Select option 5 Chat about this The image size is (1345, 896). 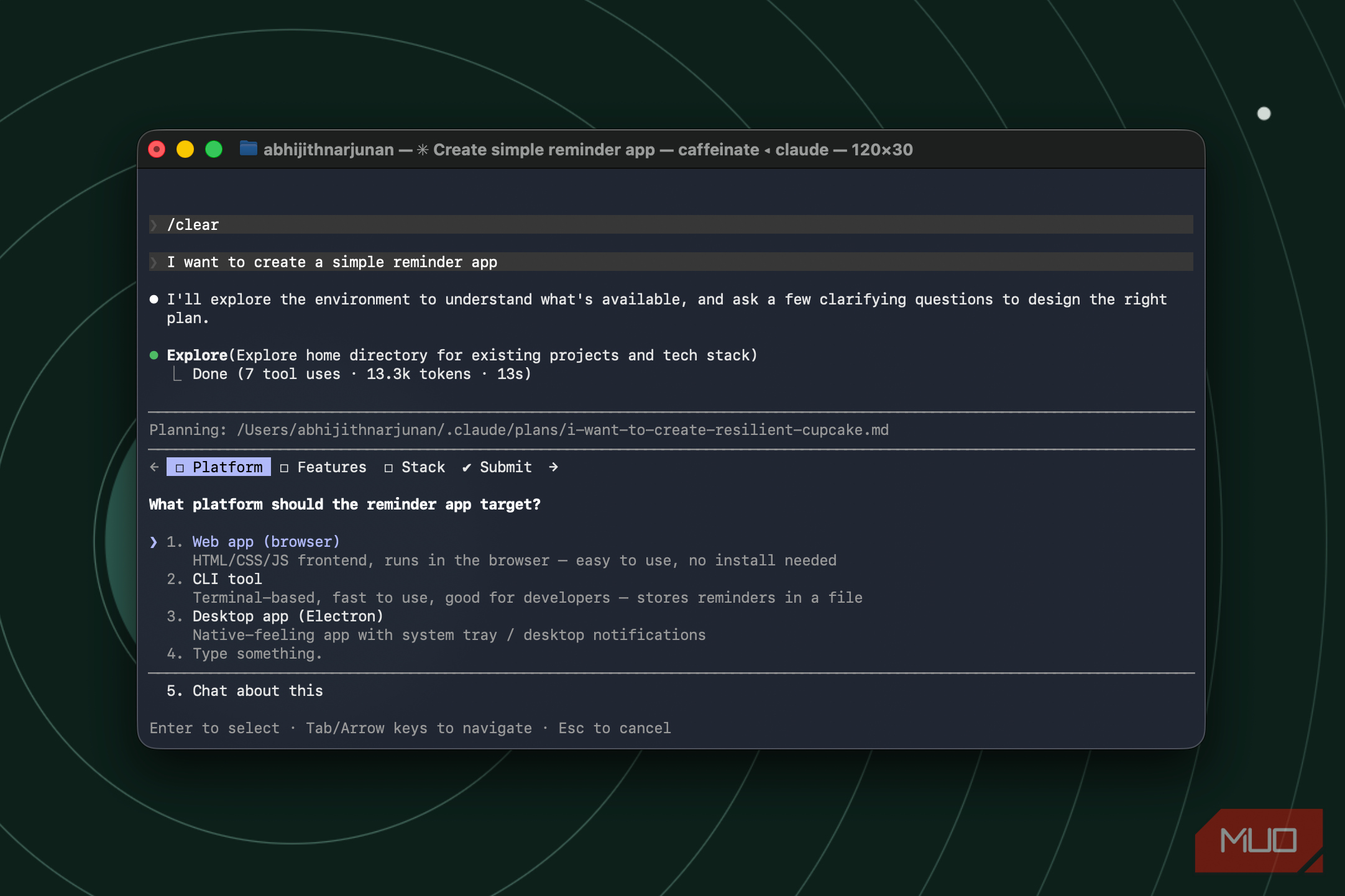pos(245,691)
